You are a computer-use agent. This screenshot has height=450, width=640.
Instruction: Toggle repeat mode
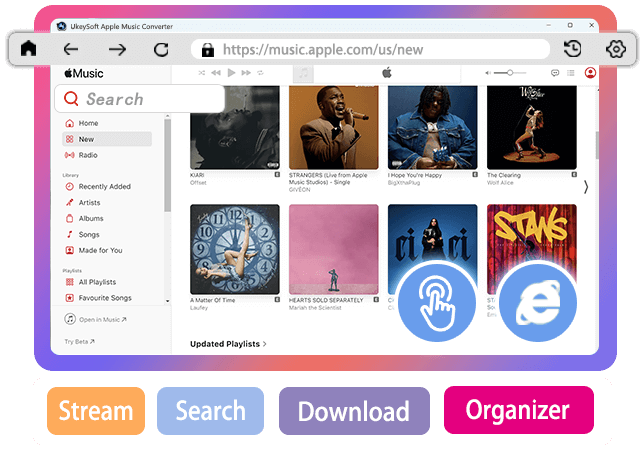[x=260, y=73]
